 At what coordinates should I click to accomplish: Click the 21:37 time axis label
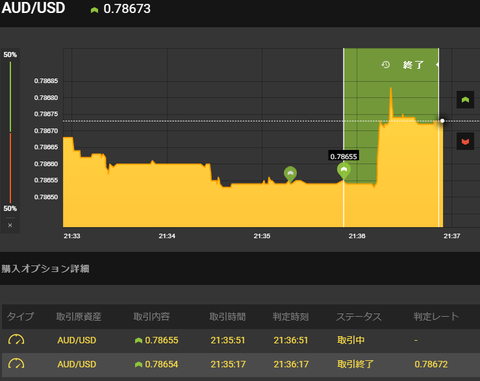point(452,236)
